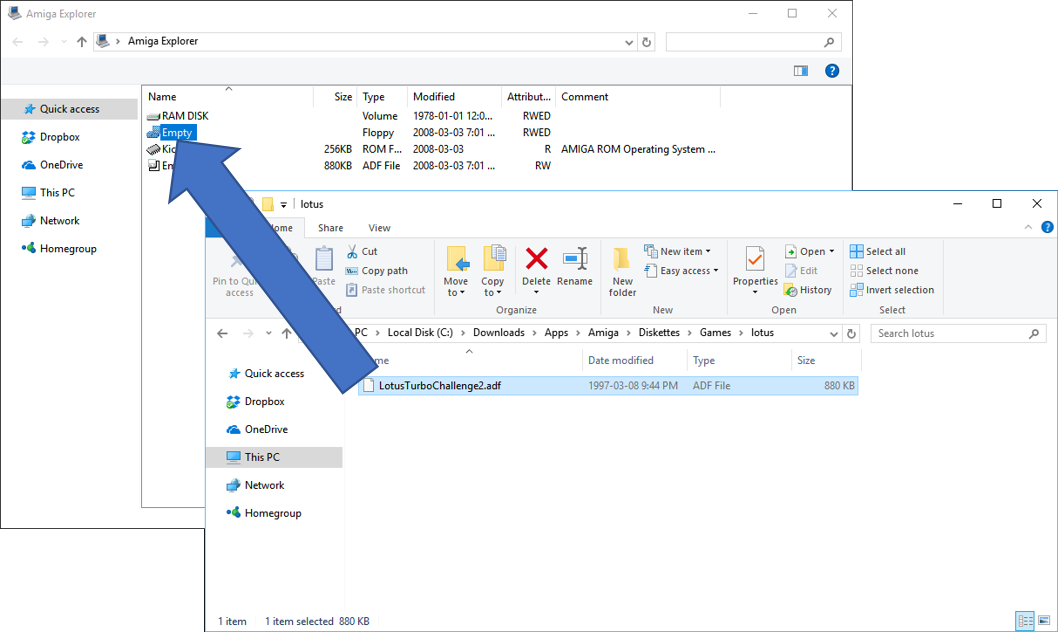Switch to the View ribbon tab
The width and height of the screenshot is (1058, 632).
pos(379,228)
